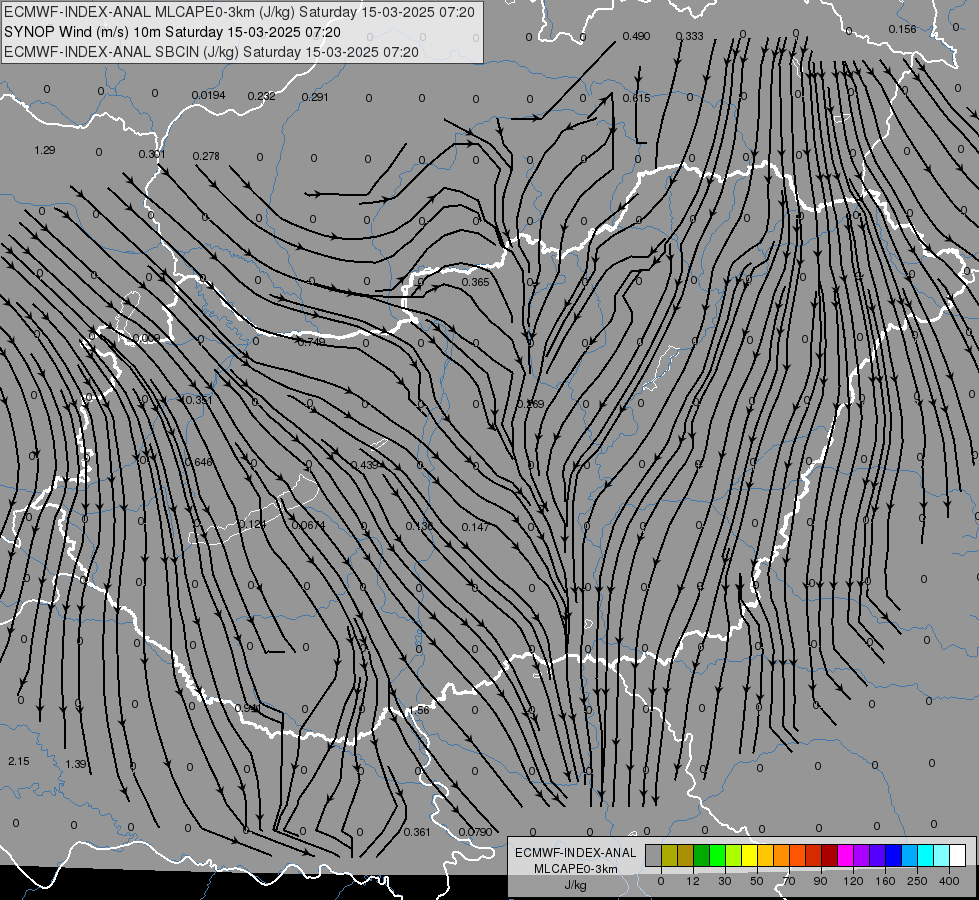Screen dimensions: 979x900
Task: Click the SBCIN title line in header
Action: [x=211, y=52]
